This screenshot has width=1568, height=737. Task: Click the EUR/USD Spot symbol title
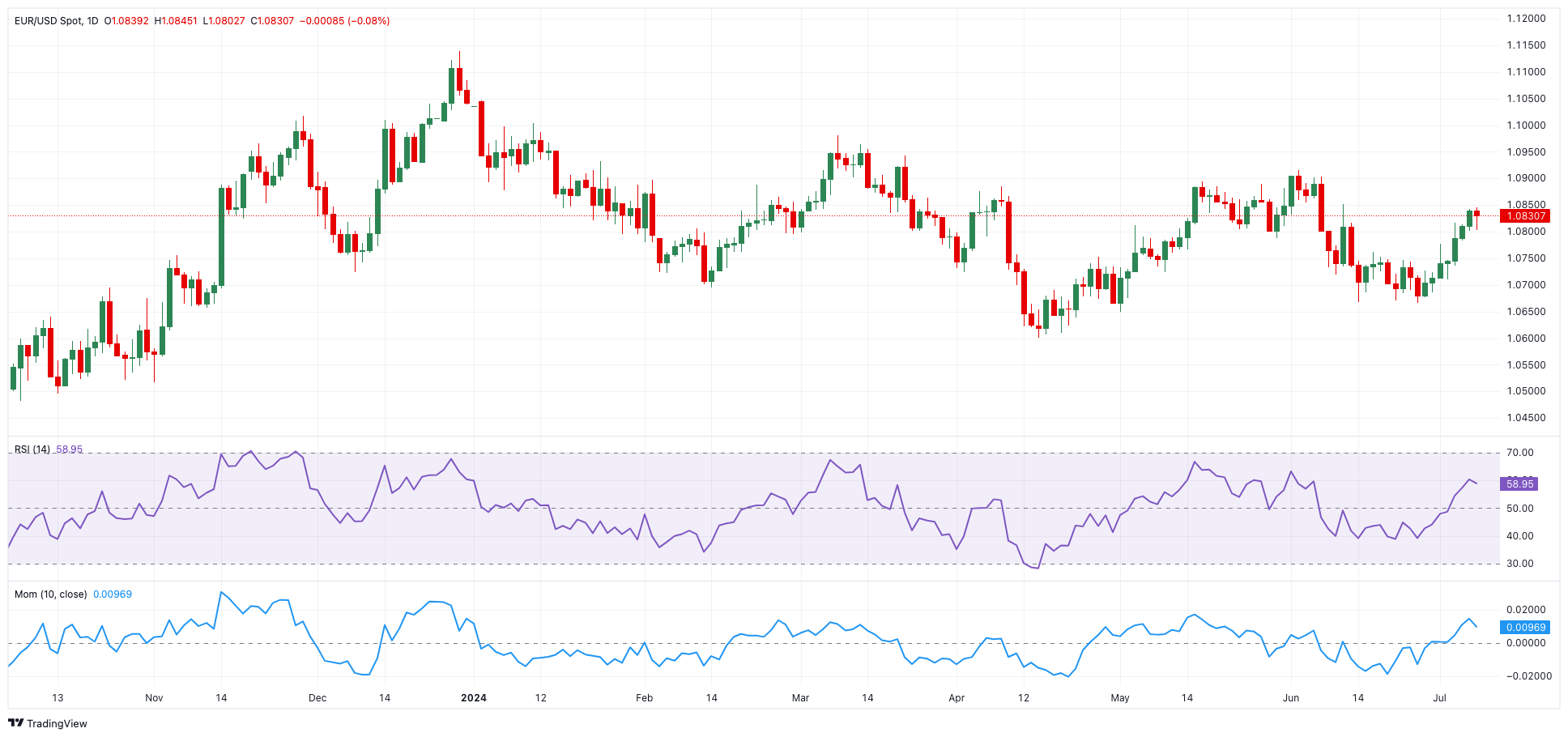pos(48,20)
